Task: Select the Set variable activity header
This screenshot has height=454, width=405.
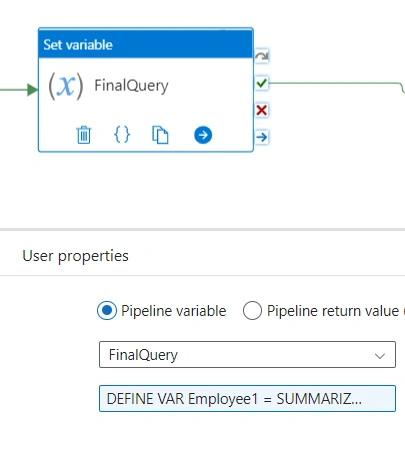Action: 146,44
